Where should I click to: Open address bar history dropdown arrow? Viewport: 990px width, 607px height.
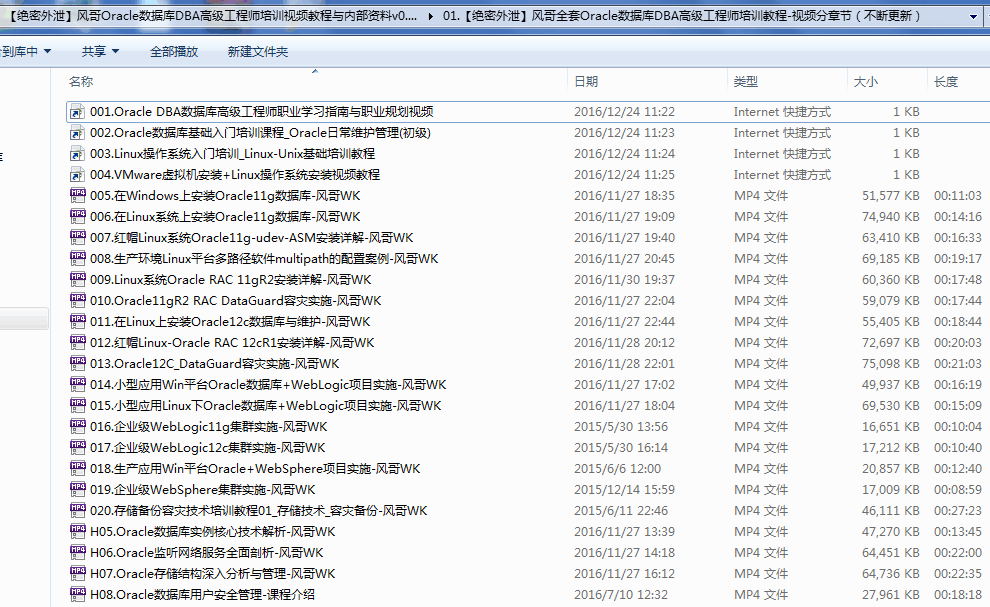(973, 16)
